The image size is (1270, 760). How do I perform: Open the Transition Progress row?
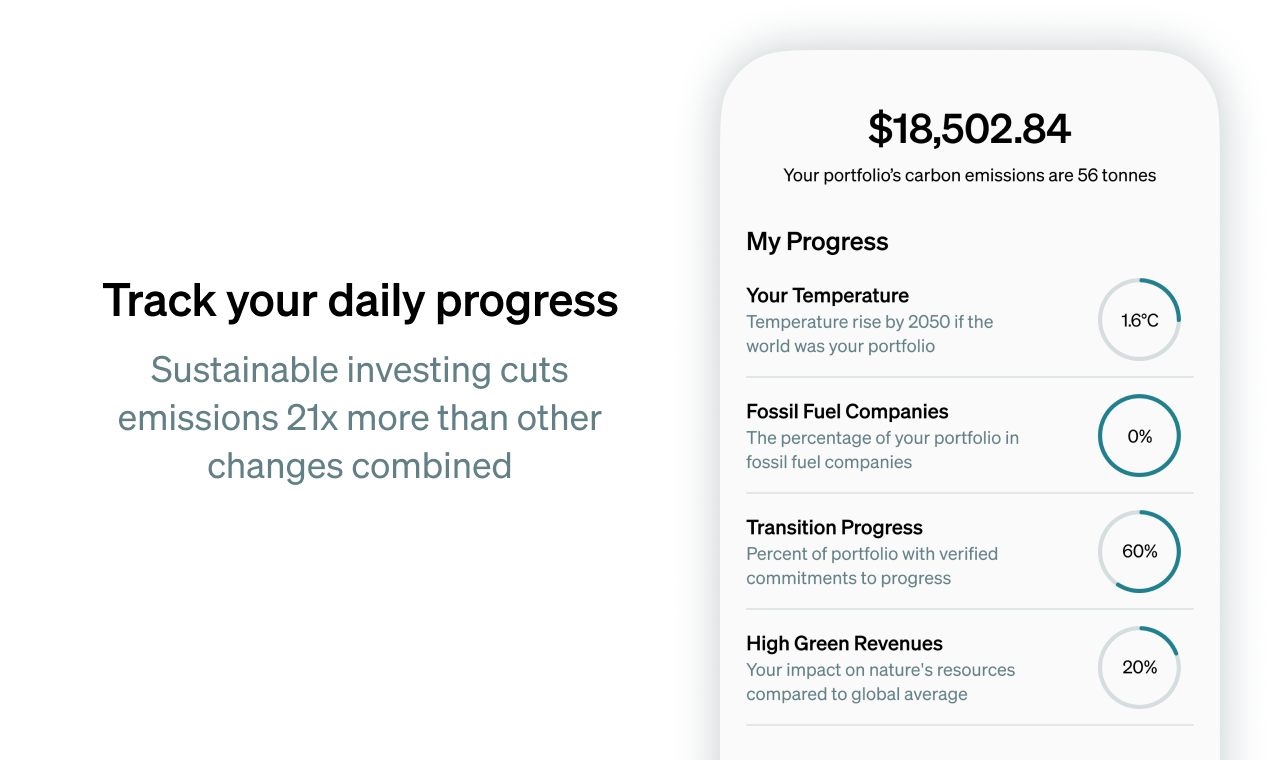point(969,552)
